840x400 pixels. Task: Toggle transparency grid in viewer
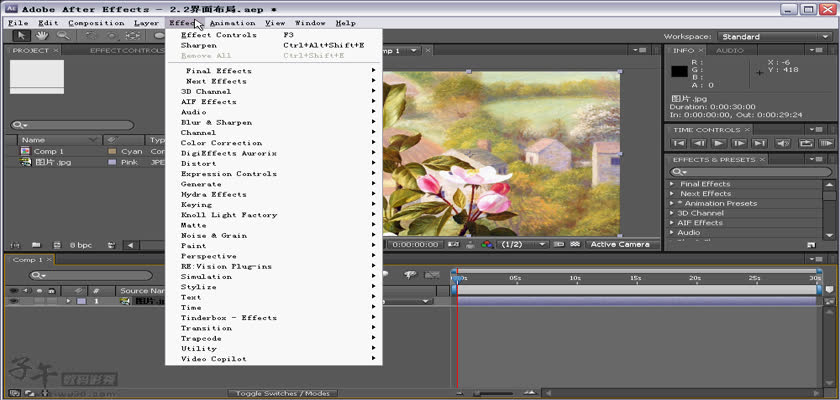[575, 244]
